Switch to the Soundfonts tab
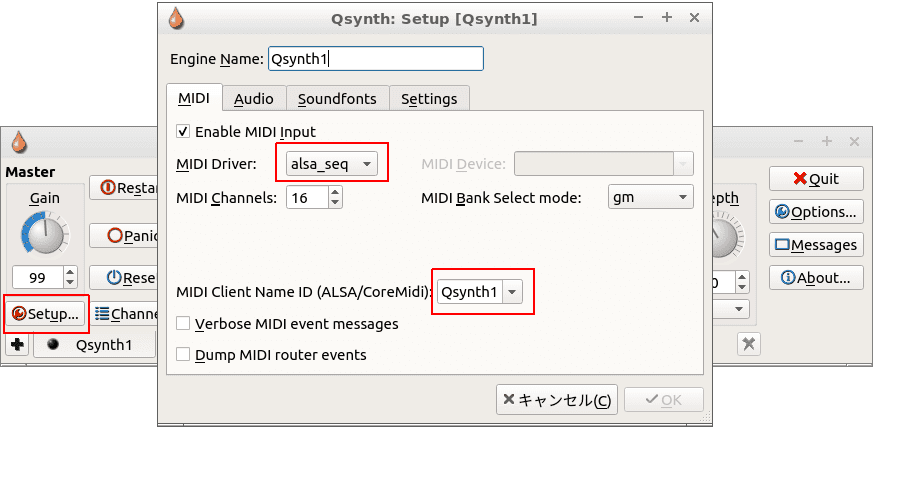900x500 pixels. 337,98
